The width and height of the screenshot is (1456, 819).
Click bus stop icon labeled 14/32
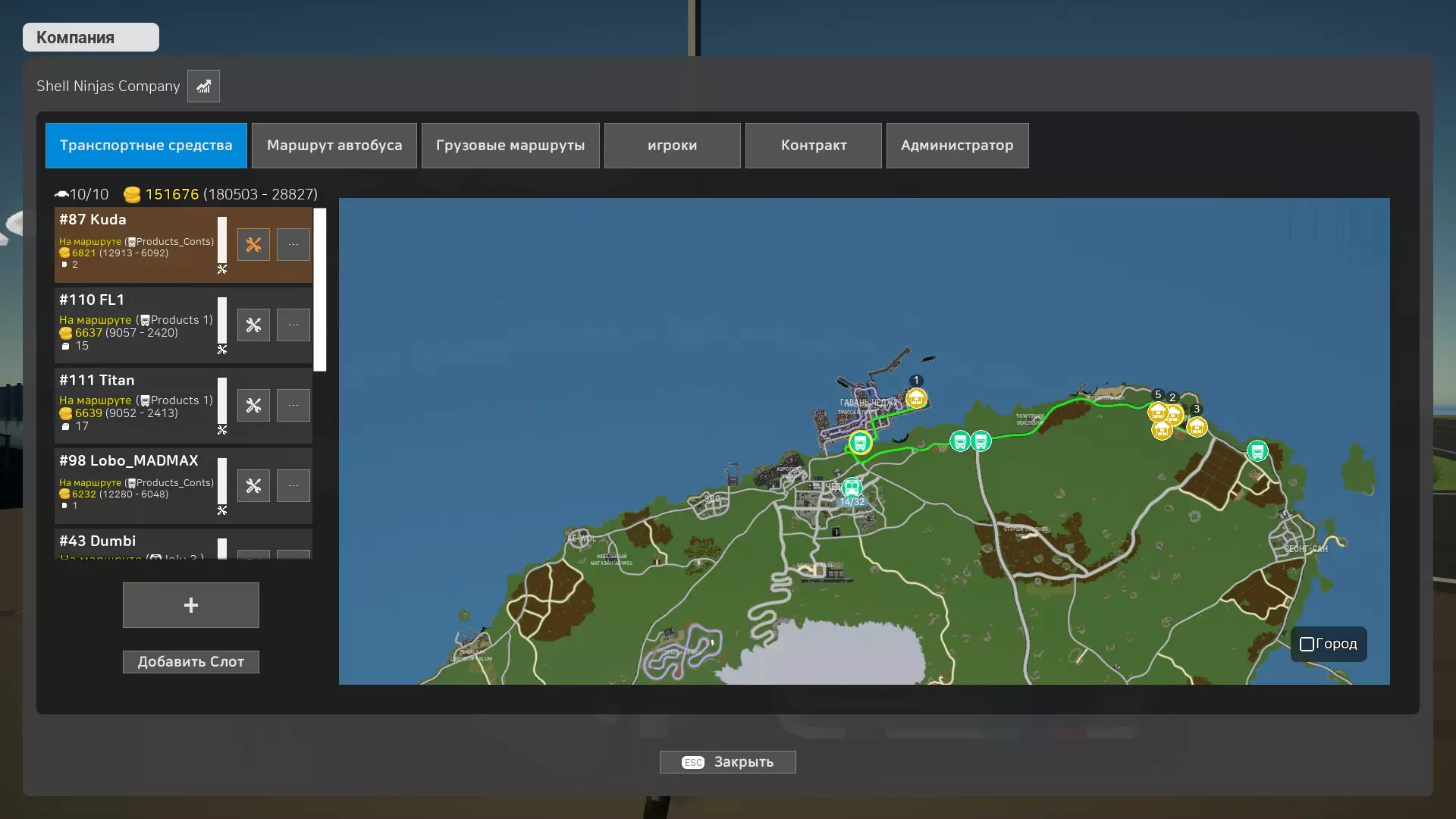pos(852,488)
